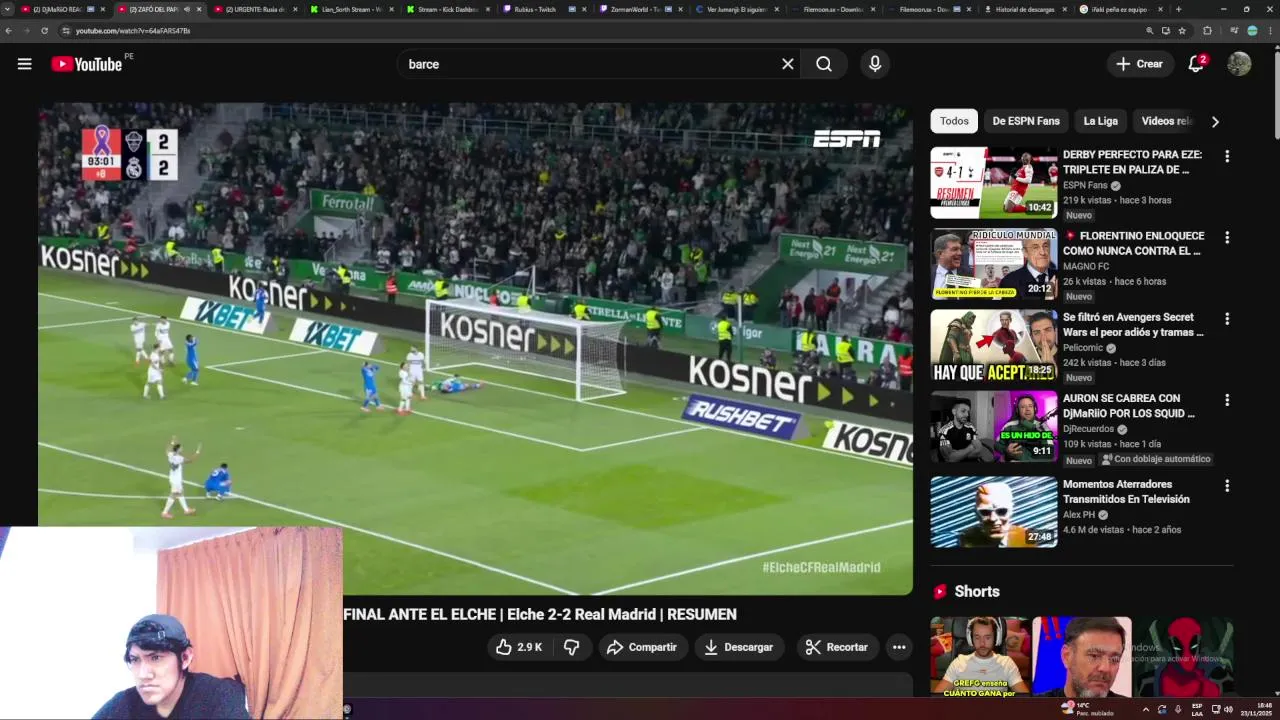Open the 'Alex PH' channel link
Viewport: 1280px width, 720px height.
(1079, 515)
